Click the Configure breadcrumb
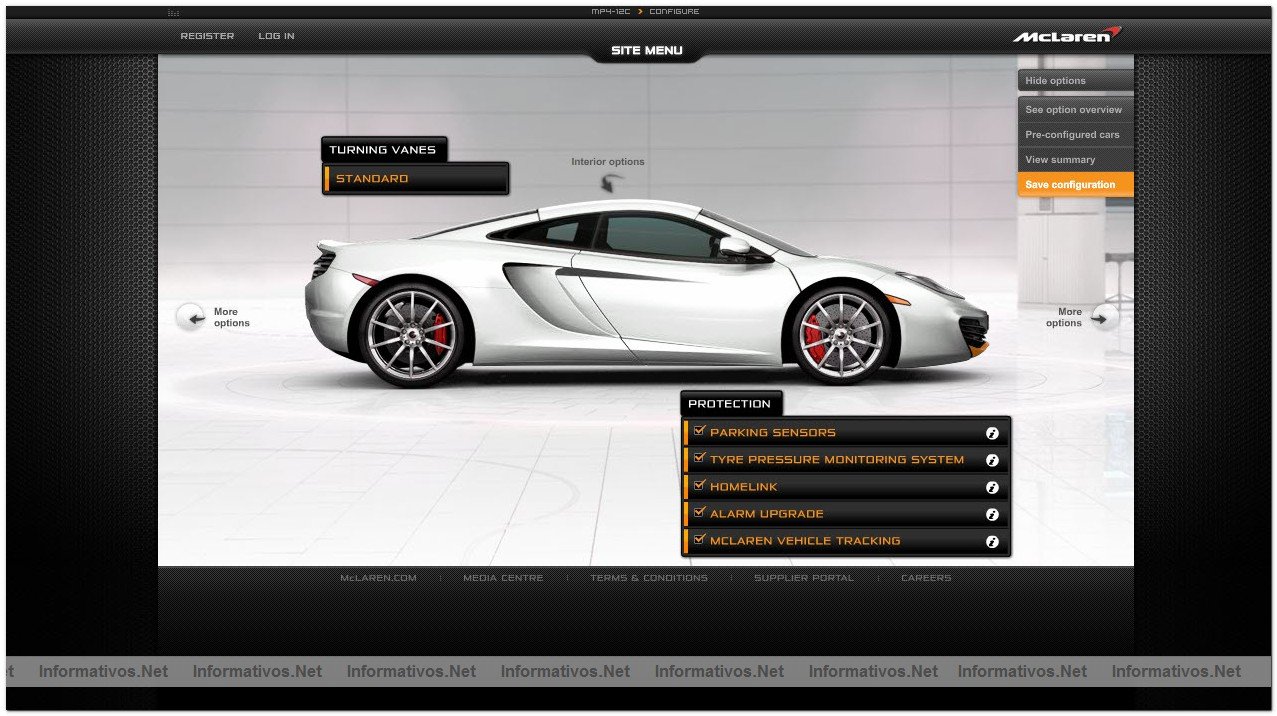 pyautogui.click(x=674, y=12)
